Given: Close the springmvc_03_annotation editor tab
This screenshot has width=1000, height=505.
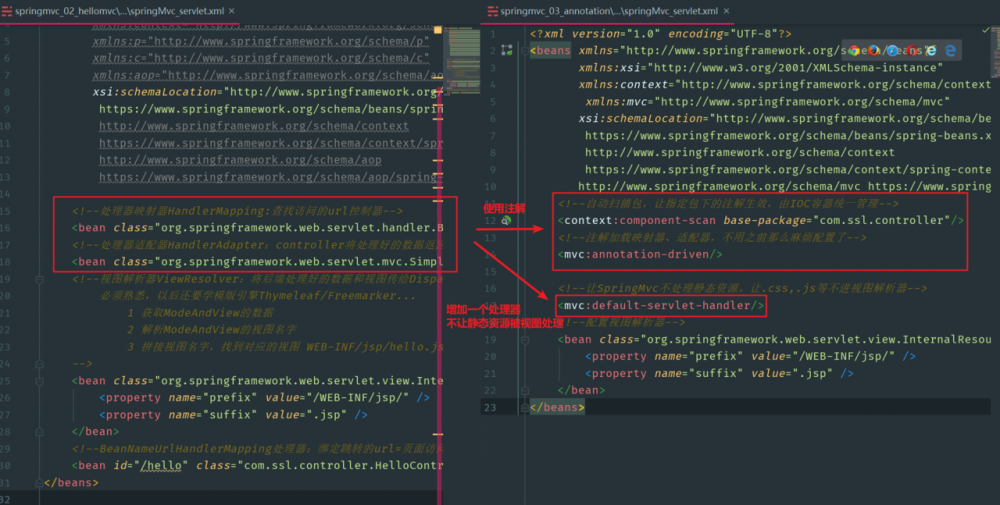Looking at the screenshot, I should pos(726,11).
